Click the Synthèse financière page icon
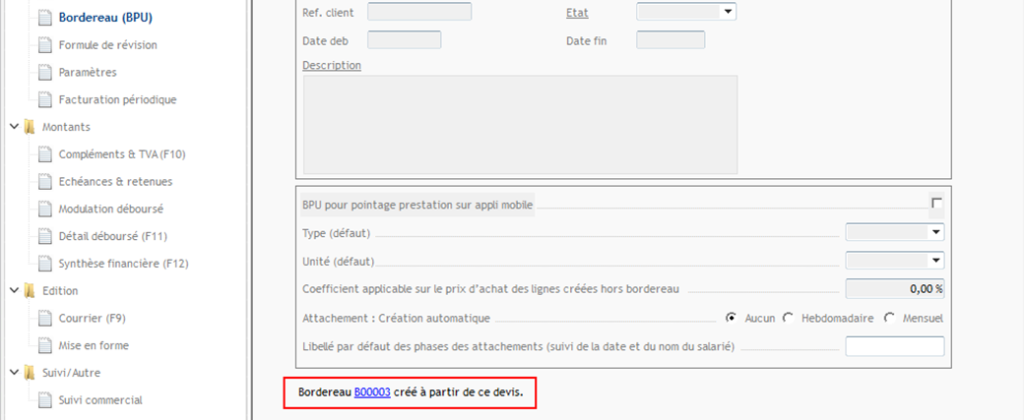The height and width of the screenshot is (420, 1024). [44, 264]
